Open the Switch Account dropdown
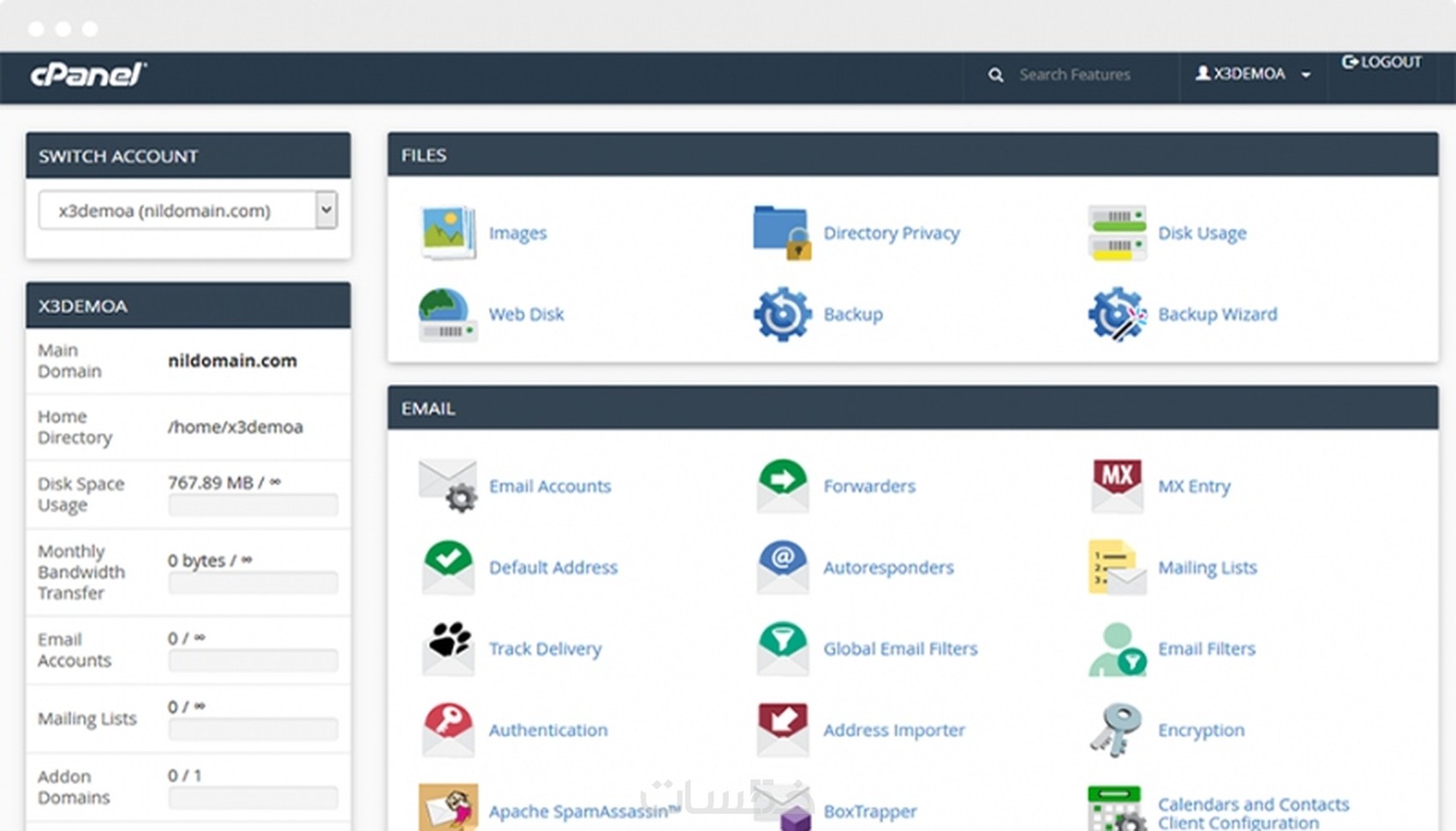Screen dimensions: 1456x831 188,211
